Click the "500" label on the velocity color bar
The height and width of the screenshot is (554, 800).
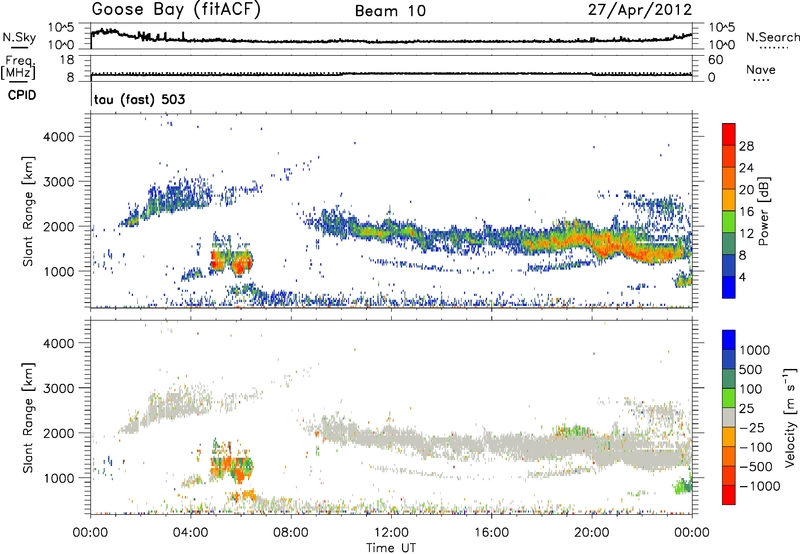pos(750,370)
